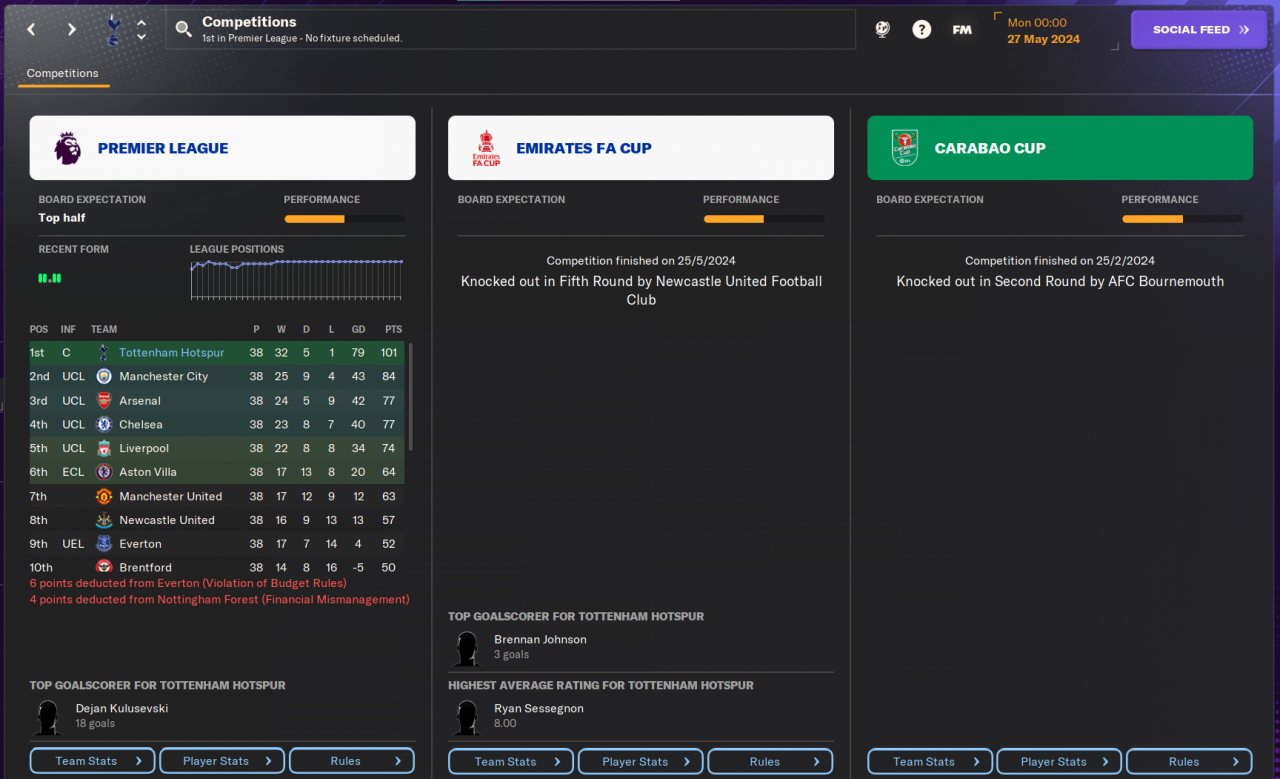Click the Brennan Johnson top goalscorer name
This screenshot has width=1280, height=779.
pos(540,639)
